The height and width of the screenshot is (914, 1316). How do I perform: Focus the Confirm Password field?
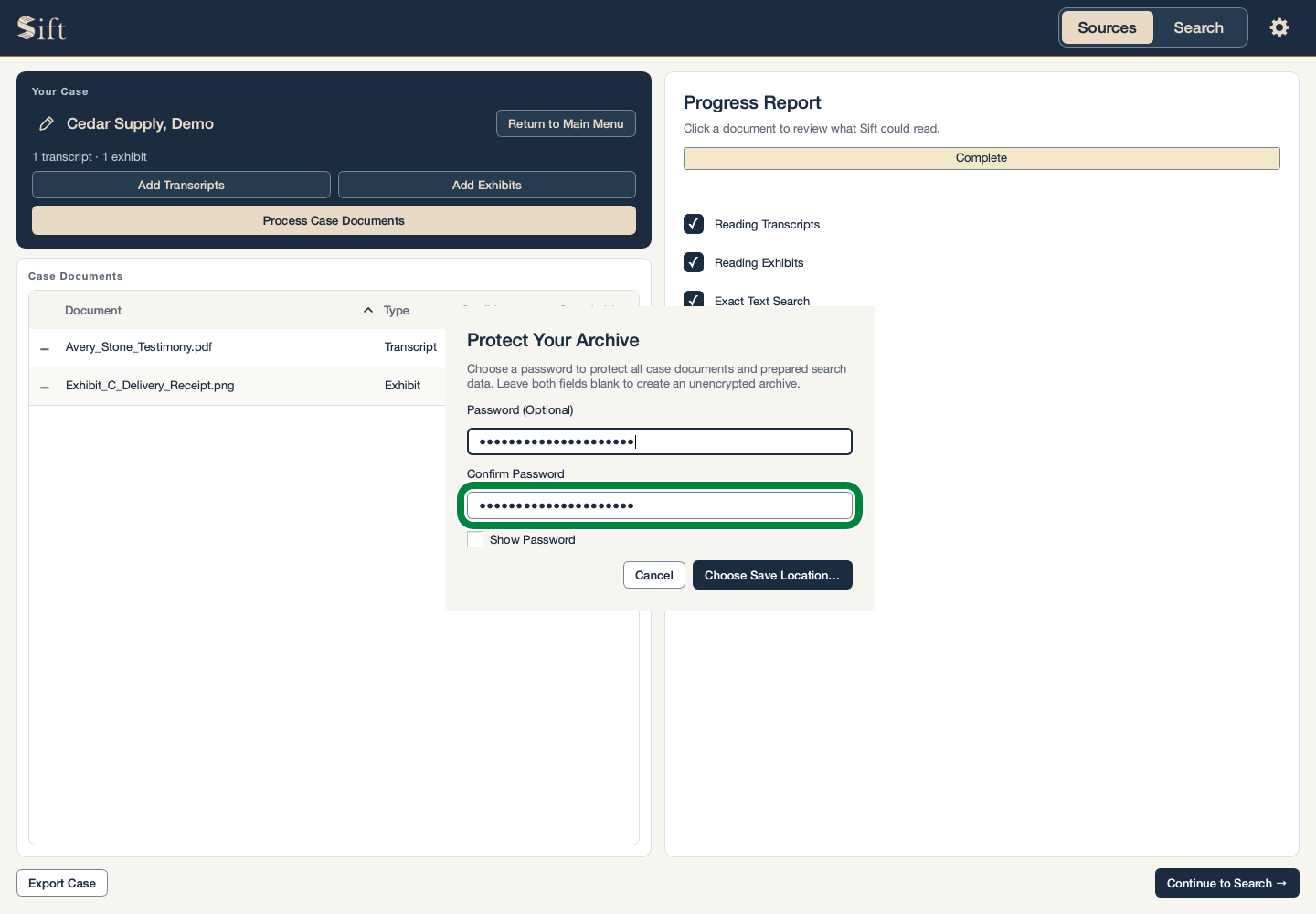pyautogui.click(x=660, y=505)
